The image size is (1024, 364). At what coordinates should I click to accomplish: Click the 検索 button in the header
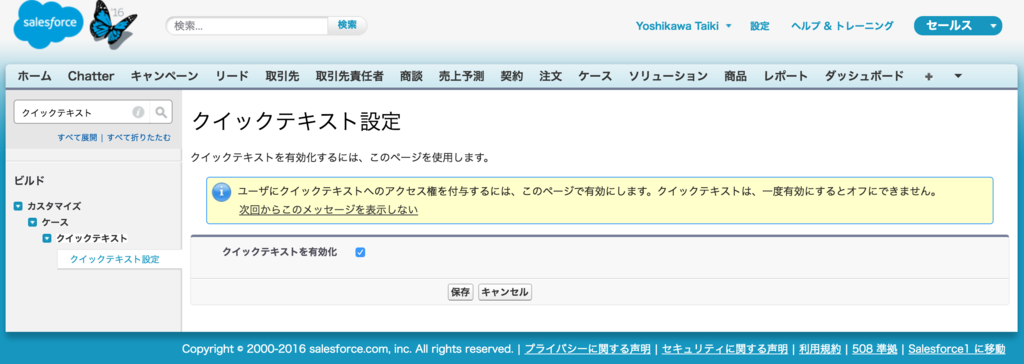pos(347,25)
